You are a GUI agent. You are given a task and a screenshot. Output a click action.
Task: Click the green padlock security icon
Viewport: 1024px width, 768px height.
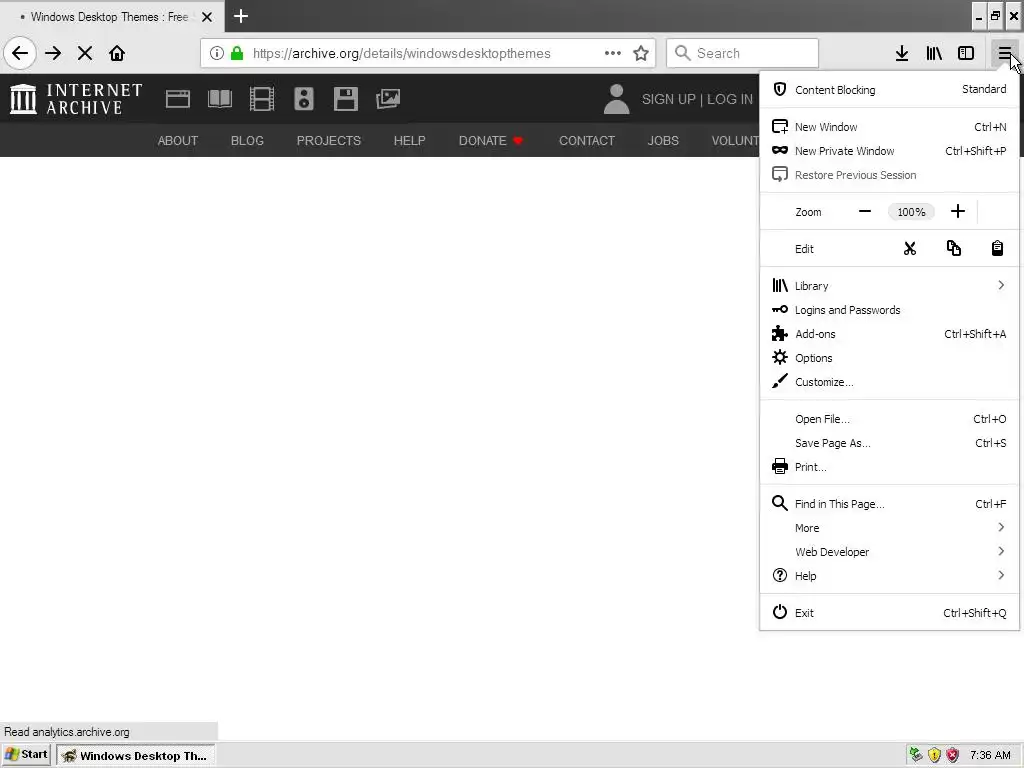pos(237,53)
